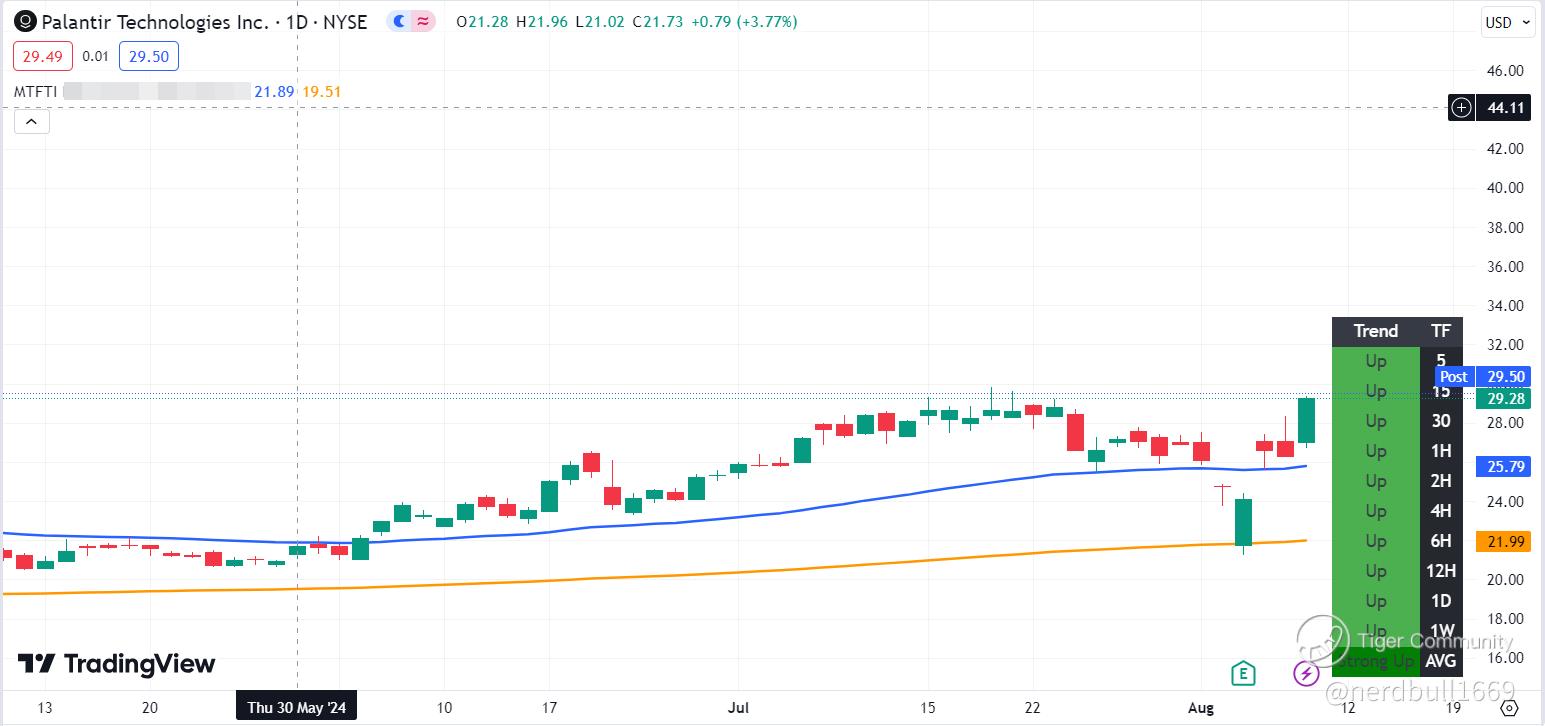Click the red 29.49 sell price button
The image size is (1545, 726).
[42, 57]
